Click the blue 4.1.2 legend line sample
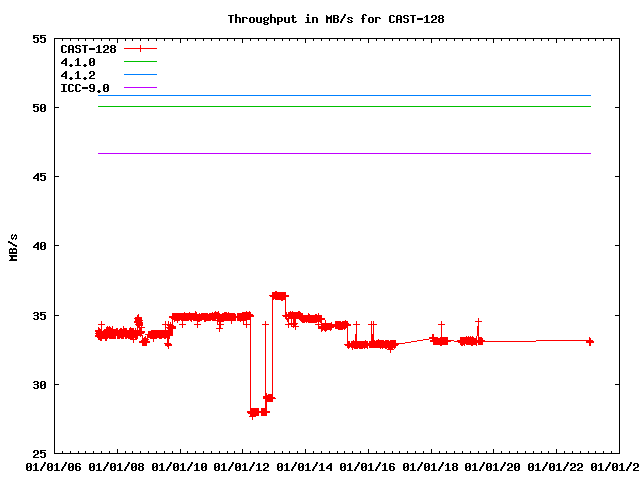 point(140,75)
